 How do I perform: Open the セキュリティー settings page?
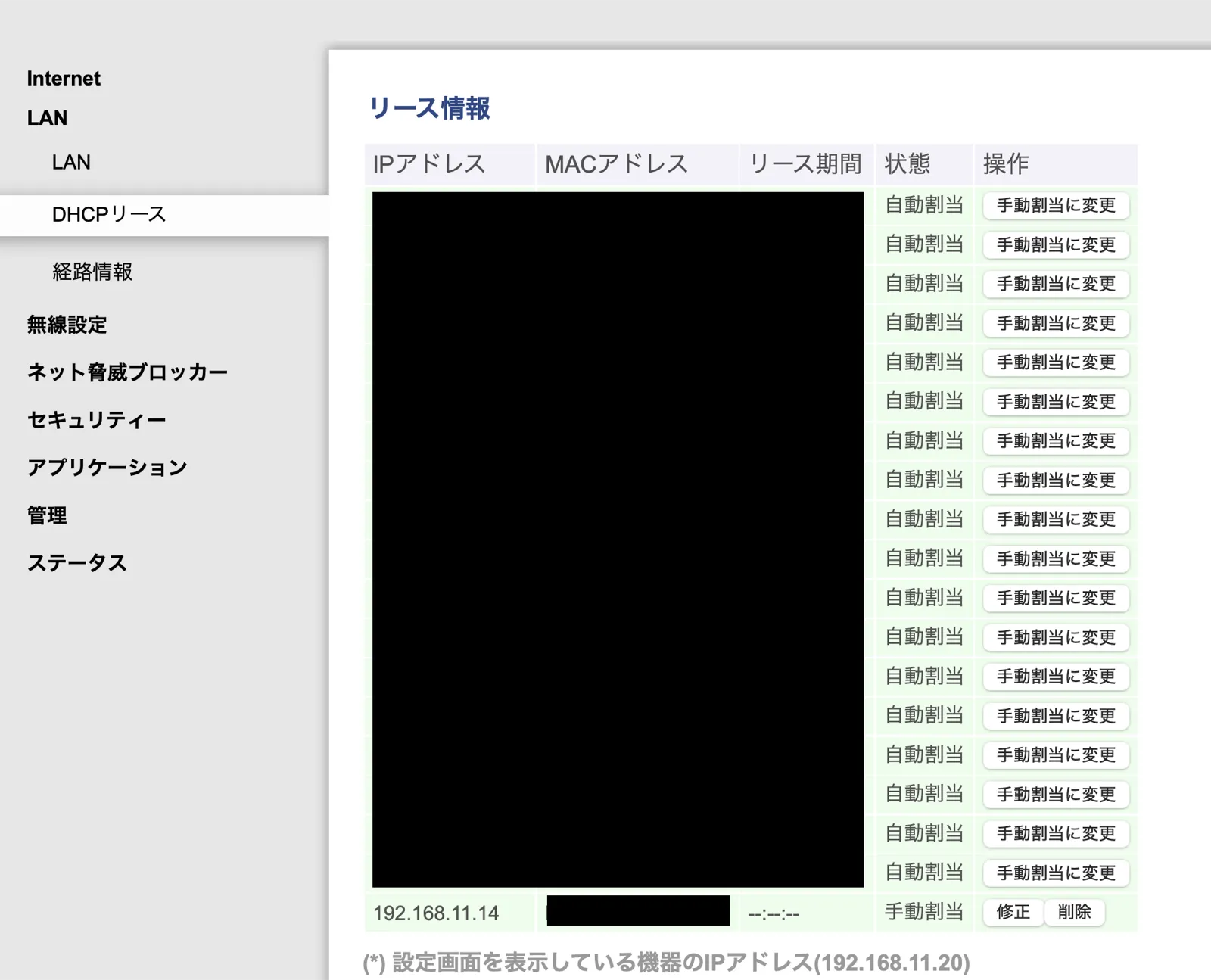tap(95, 418)
